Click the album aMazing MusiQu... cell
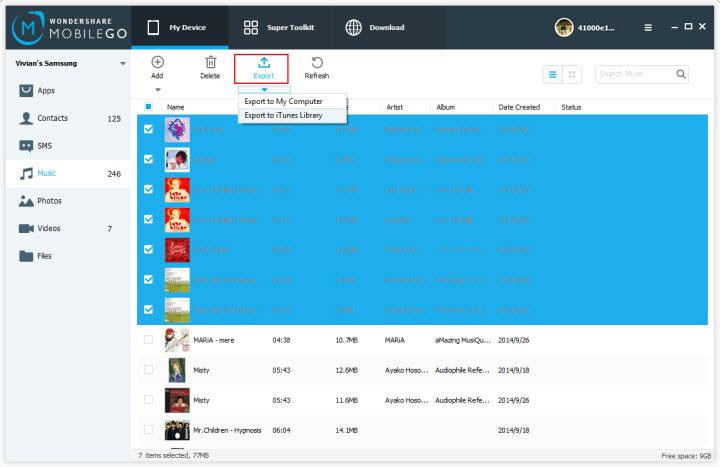The image size is (720, 467). click(x=463, y=340)
